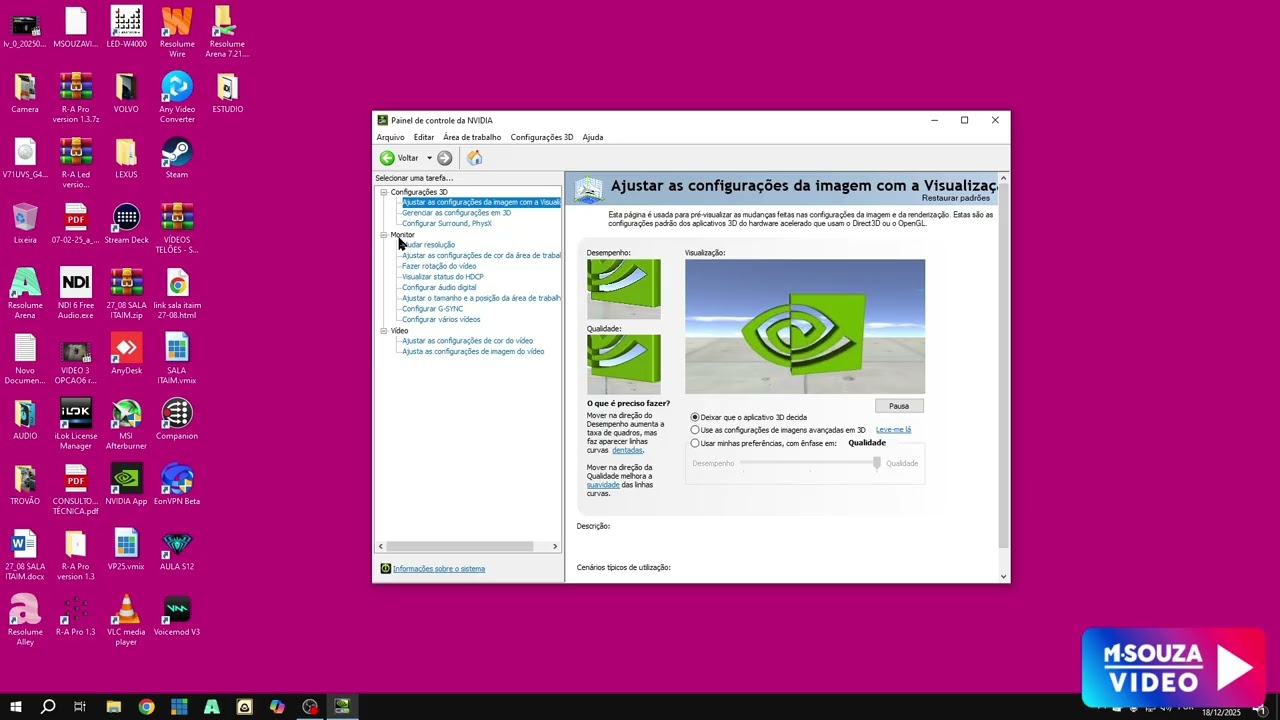
Task: Click the page's scroll down arrow
Action: [x=1003, y=577]
